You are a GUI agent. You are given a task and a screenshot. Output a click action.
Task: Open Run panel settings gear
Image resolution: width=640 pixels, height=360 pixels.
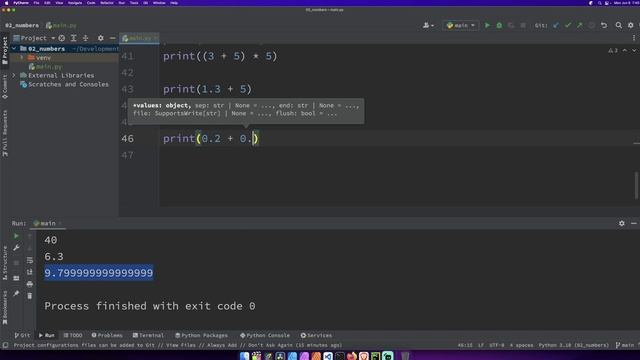(x=622, y=223)
